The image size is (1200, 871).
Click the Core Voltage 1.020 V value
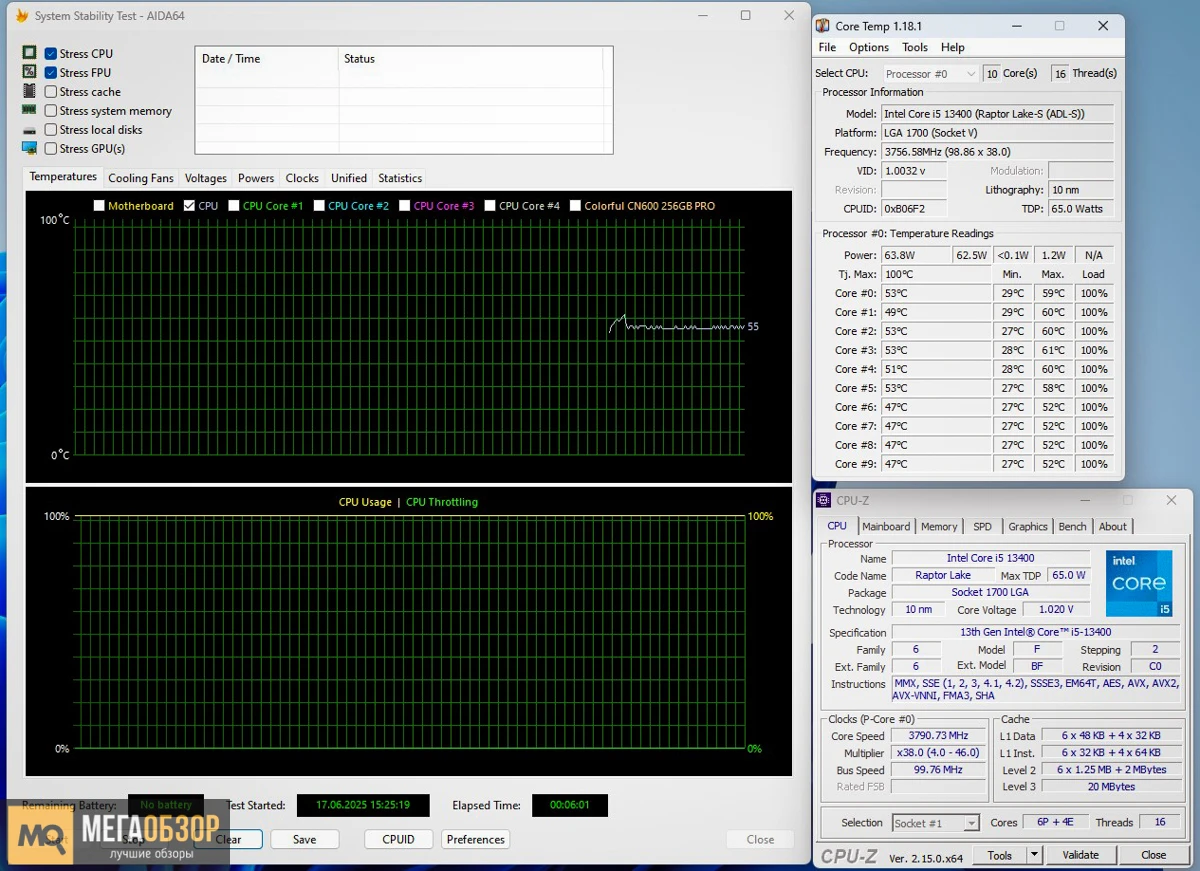[1057, 610]
